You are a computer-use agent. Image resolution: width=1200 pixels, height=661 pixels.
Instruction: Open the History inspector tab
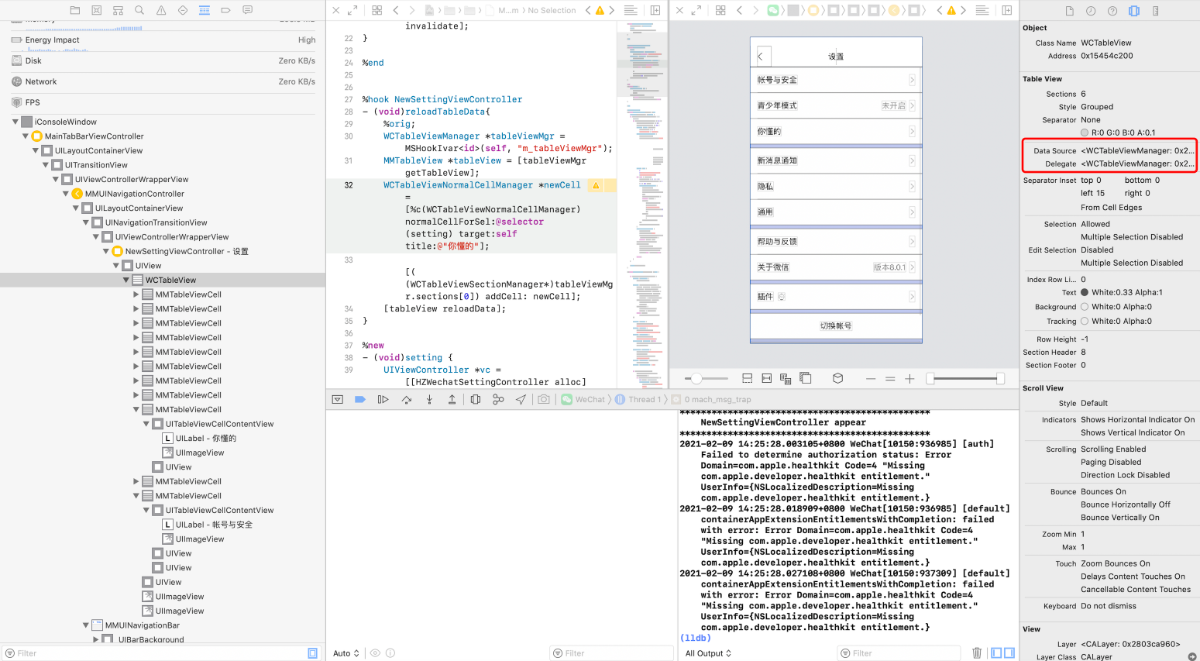(x=1091, y=10)
